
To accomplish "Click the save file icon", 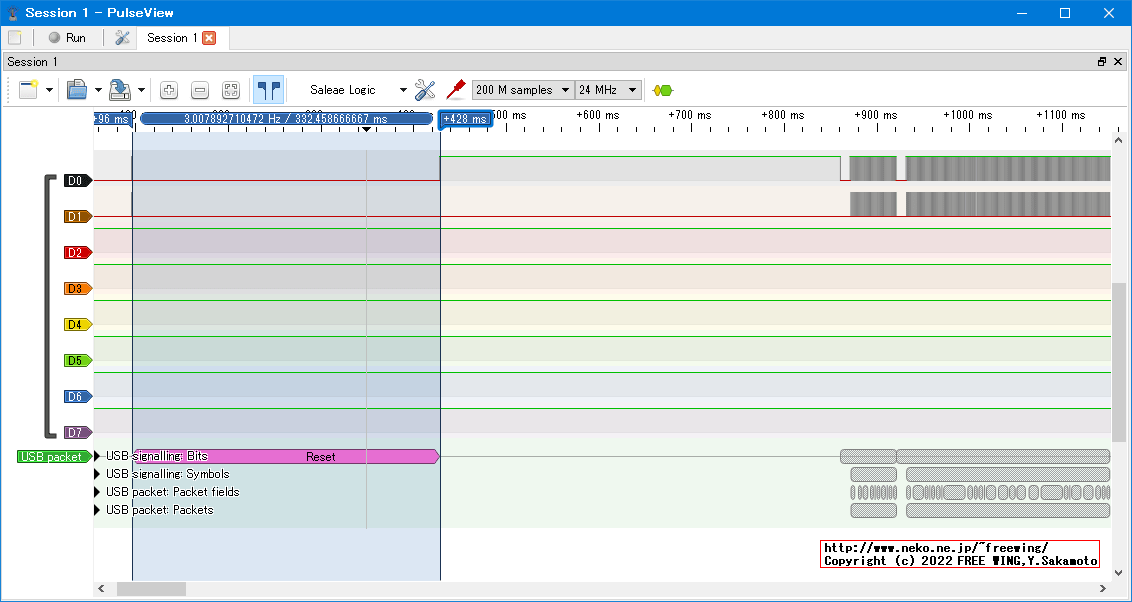I will 119,90.
